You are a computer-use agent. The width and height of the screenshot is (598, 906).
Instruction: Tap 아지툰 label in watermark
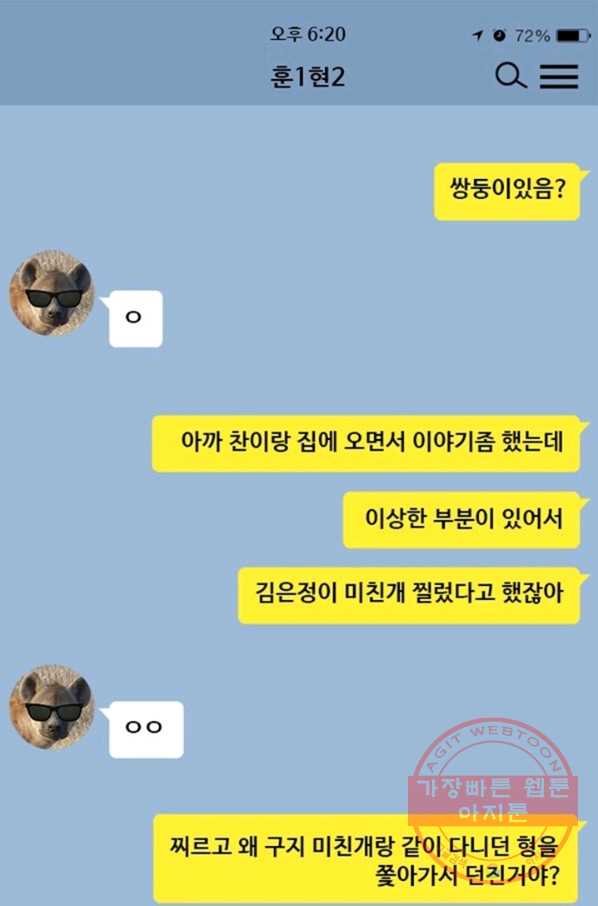tap(493, 812)
